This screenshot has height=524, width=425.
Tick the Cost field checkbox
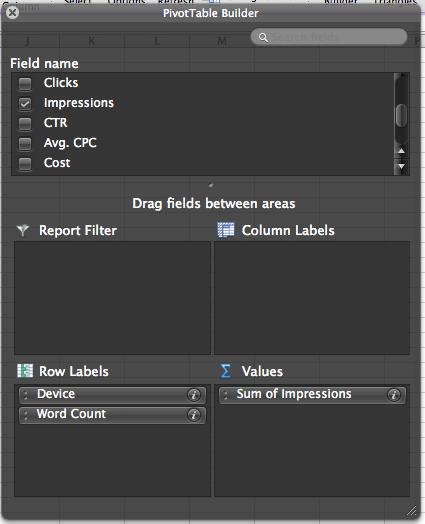tap(25, 164)
